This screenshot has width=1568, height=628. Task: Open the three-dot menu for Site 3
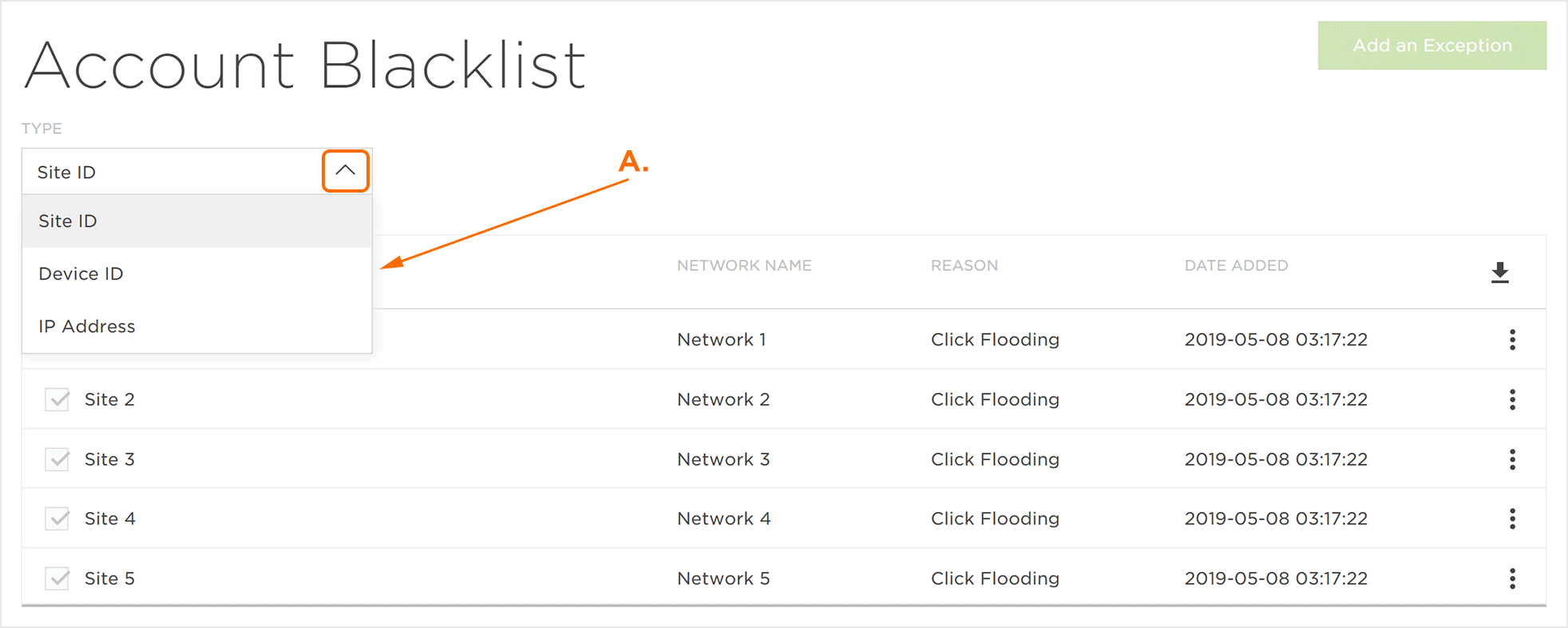(1512, 459)
